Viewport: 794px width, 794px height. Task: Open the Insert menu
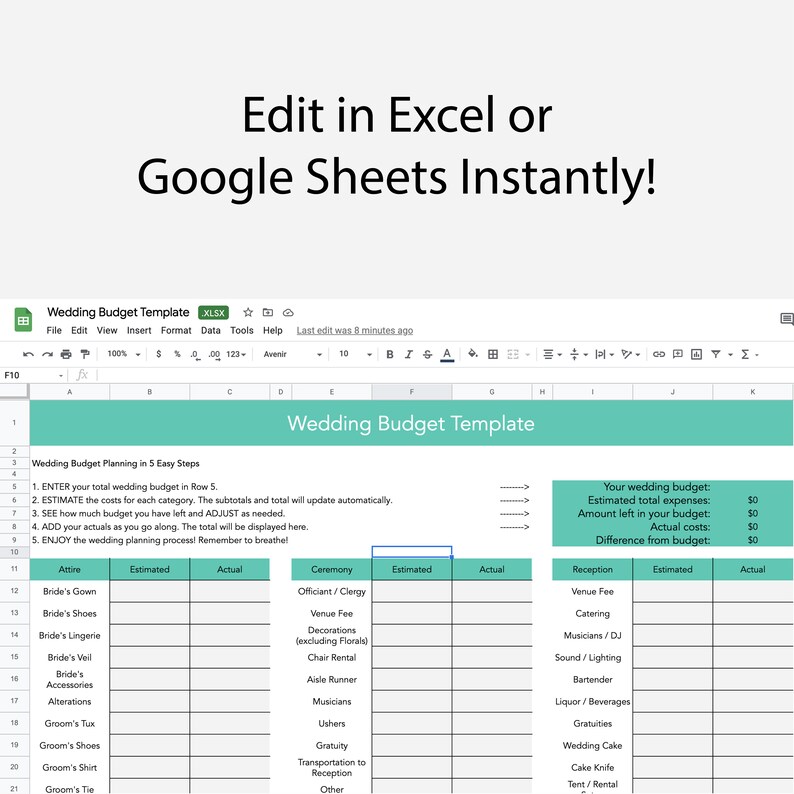[139, 331]
